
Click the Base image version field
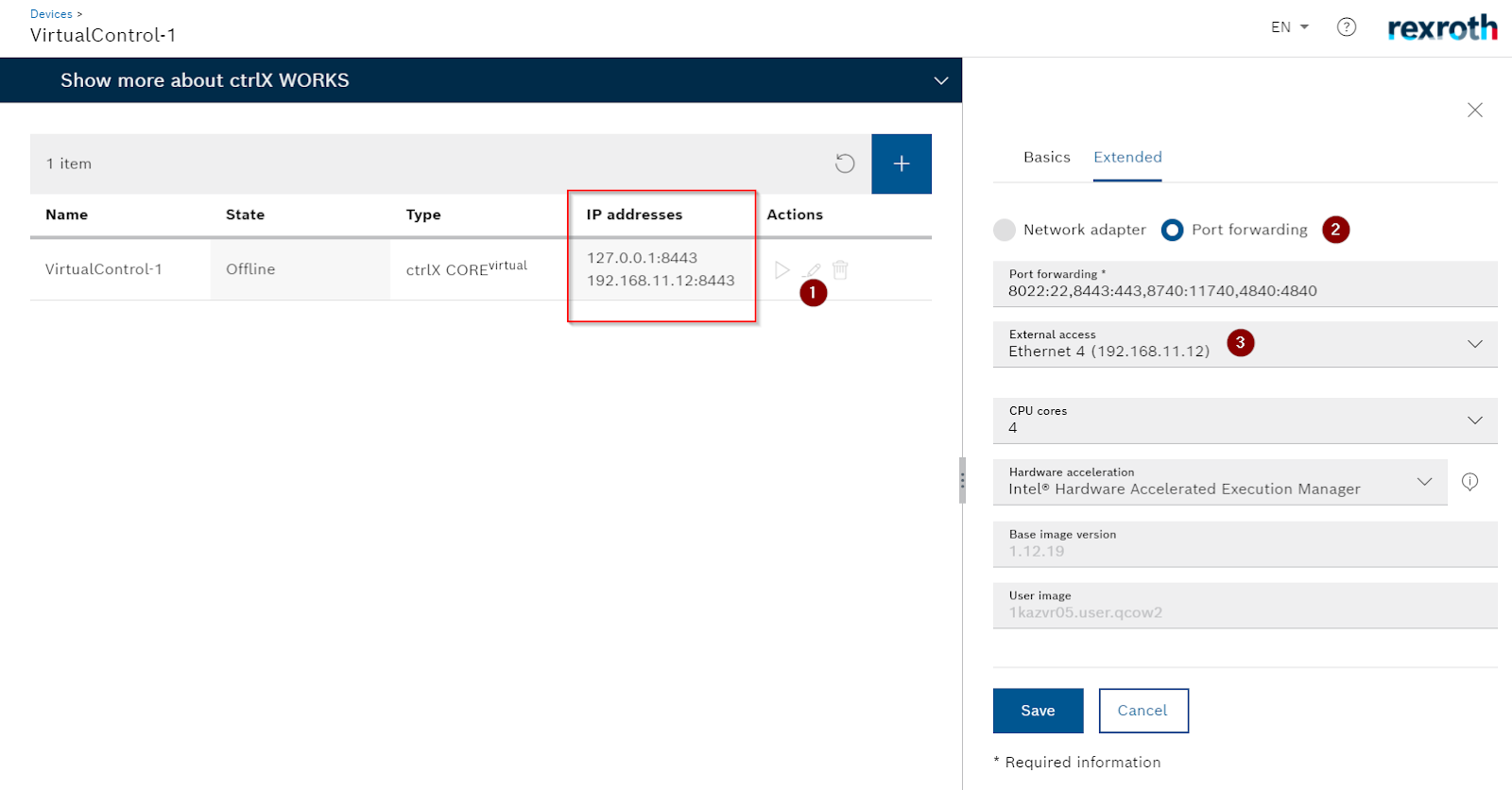pyautogui.click(x=1246, y=544)
